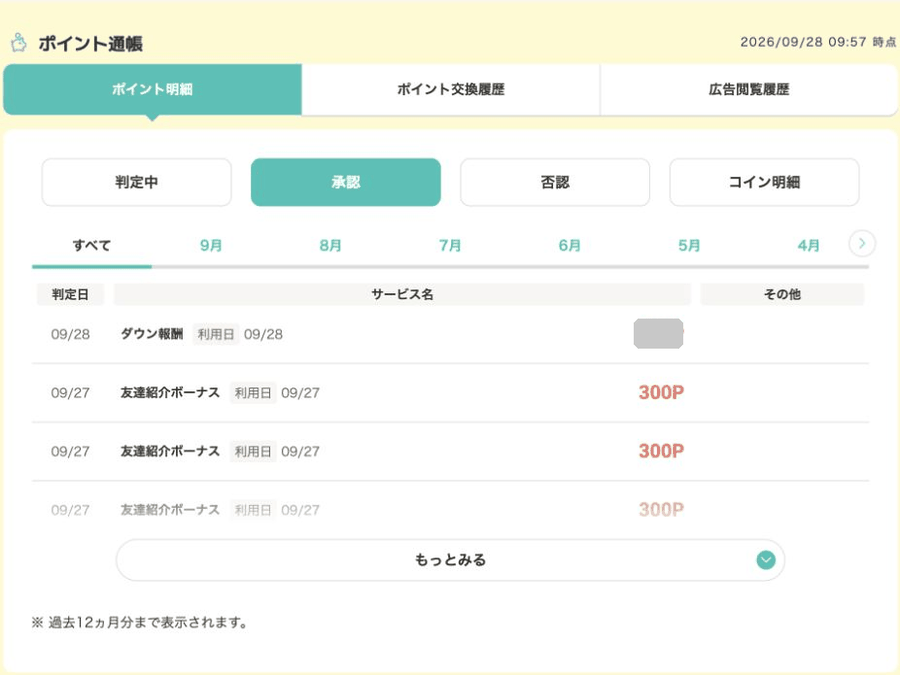The image size is (900, 675).
Task: Filter by 5月
Action: (689, 246)
